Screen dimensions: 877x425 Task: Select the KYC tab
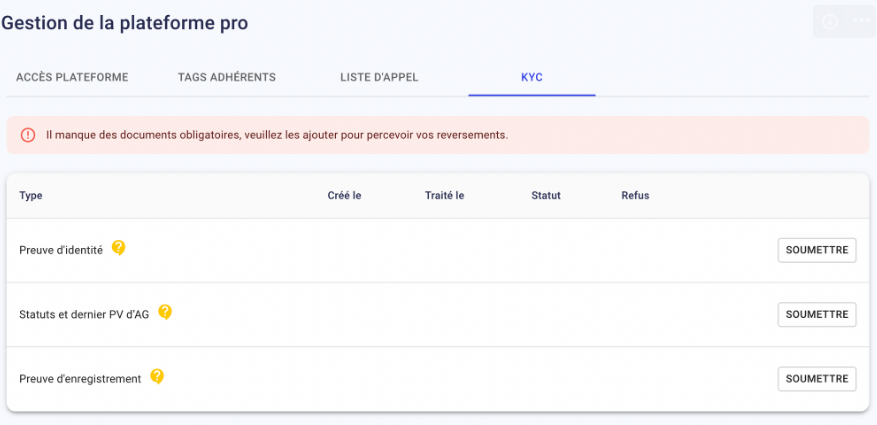click(x=532, y=77)
